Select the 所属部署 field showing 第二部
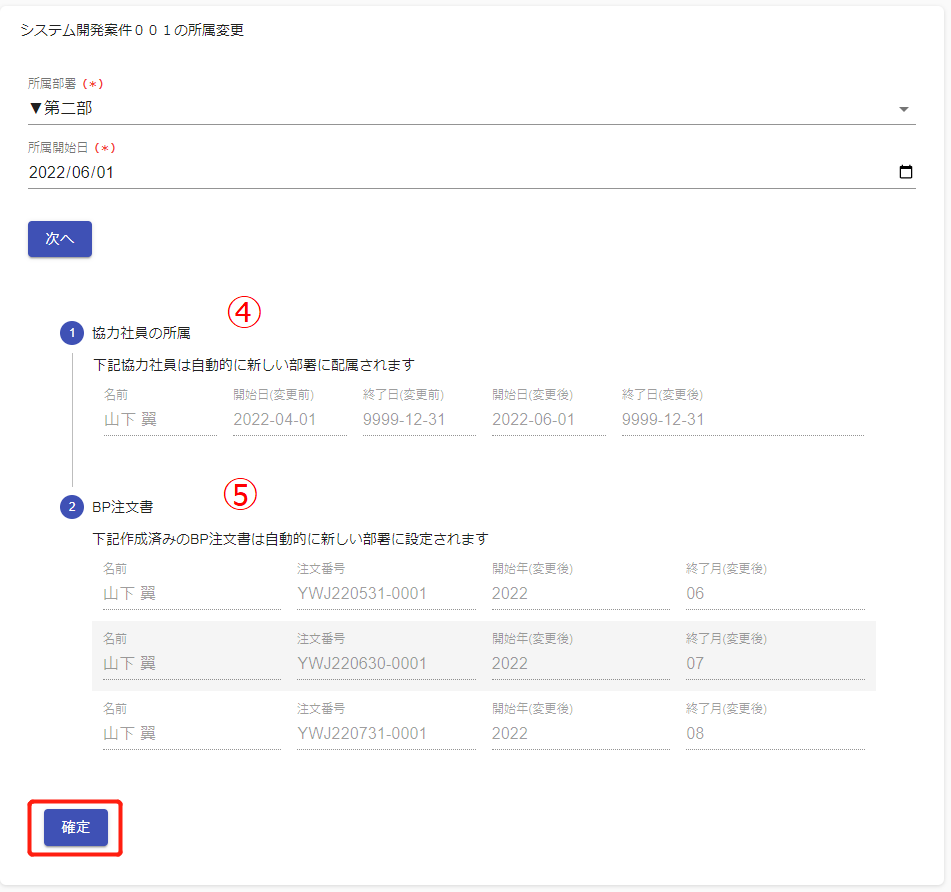The width and height of the screenshot is (951, 892). pyautogui.click(x=460, y=108)
